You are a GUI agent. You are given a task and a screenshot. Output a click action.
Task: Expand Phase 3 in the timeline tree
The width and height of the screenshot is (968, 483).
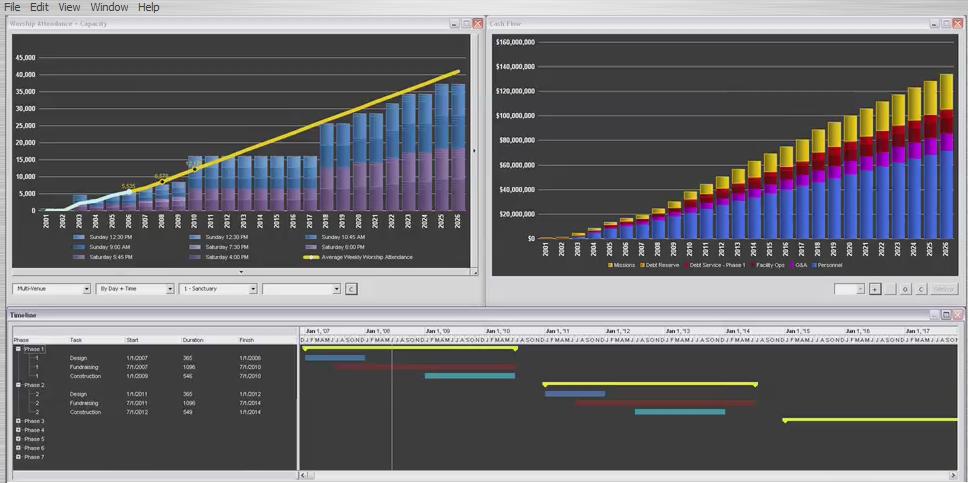pyautogui.click(x=18, y=421)
